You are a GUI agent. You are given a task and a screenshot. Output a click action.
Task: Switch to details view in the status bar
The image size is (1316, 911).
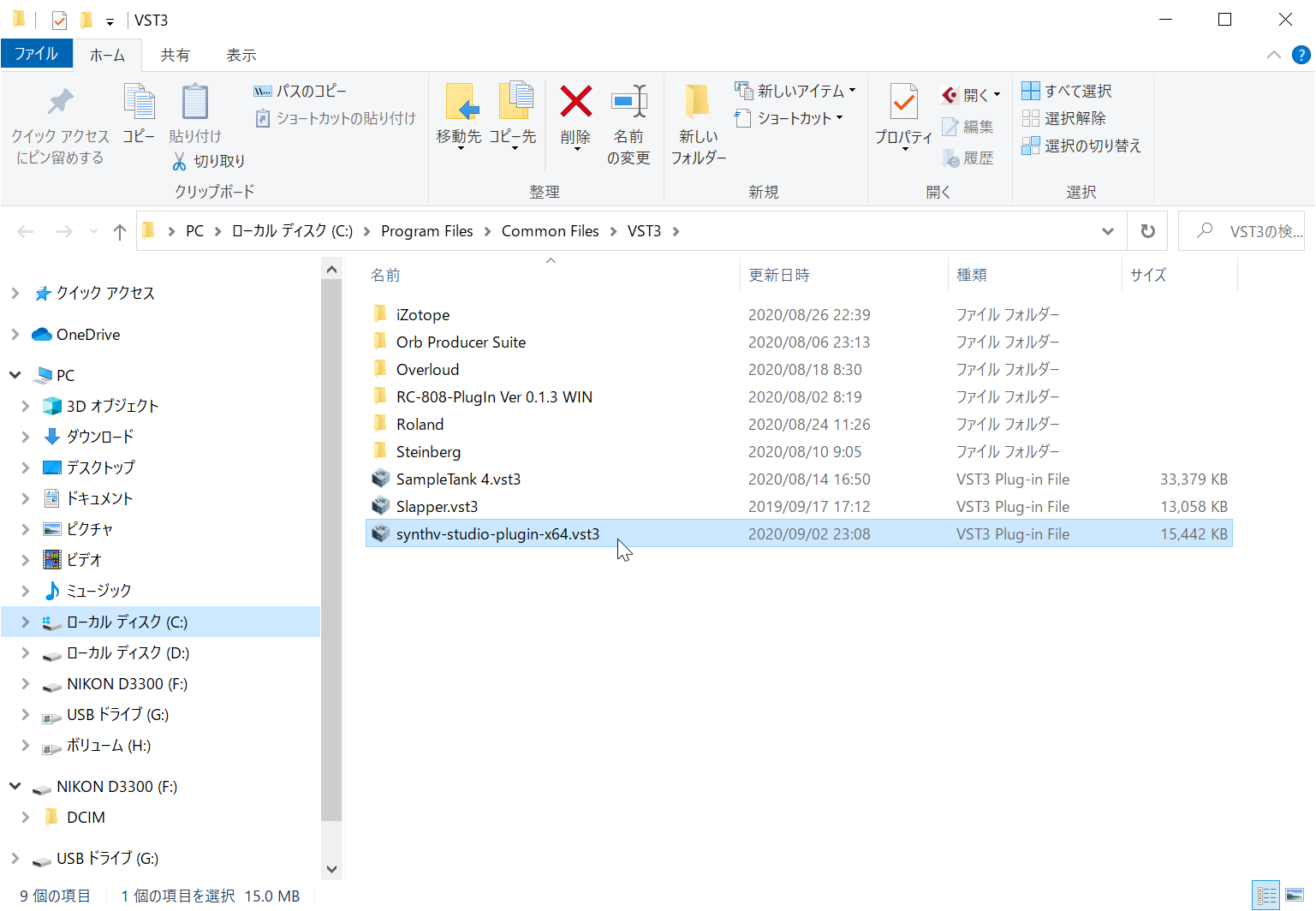[1266, 896]
